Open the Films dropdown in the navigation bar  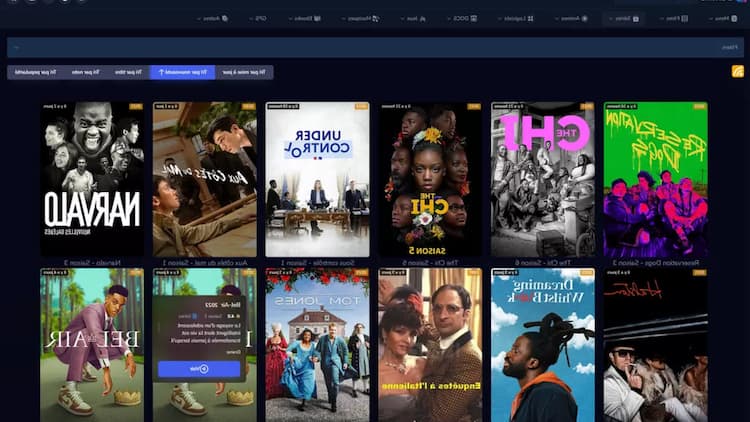pyautogui.click(x=673, y=19)
